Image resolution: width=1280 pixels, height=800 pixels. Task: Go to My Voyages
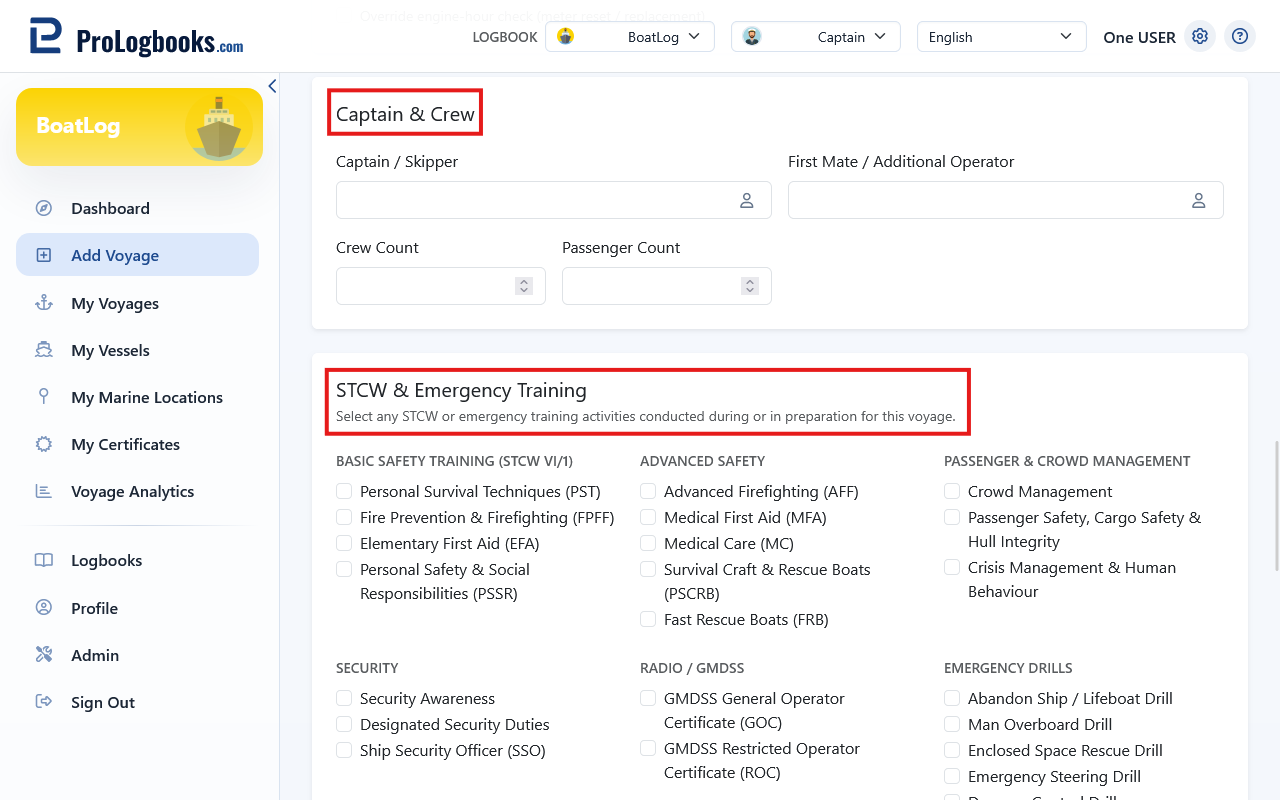137,303
